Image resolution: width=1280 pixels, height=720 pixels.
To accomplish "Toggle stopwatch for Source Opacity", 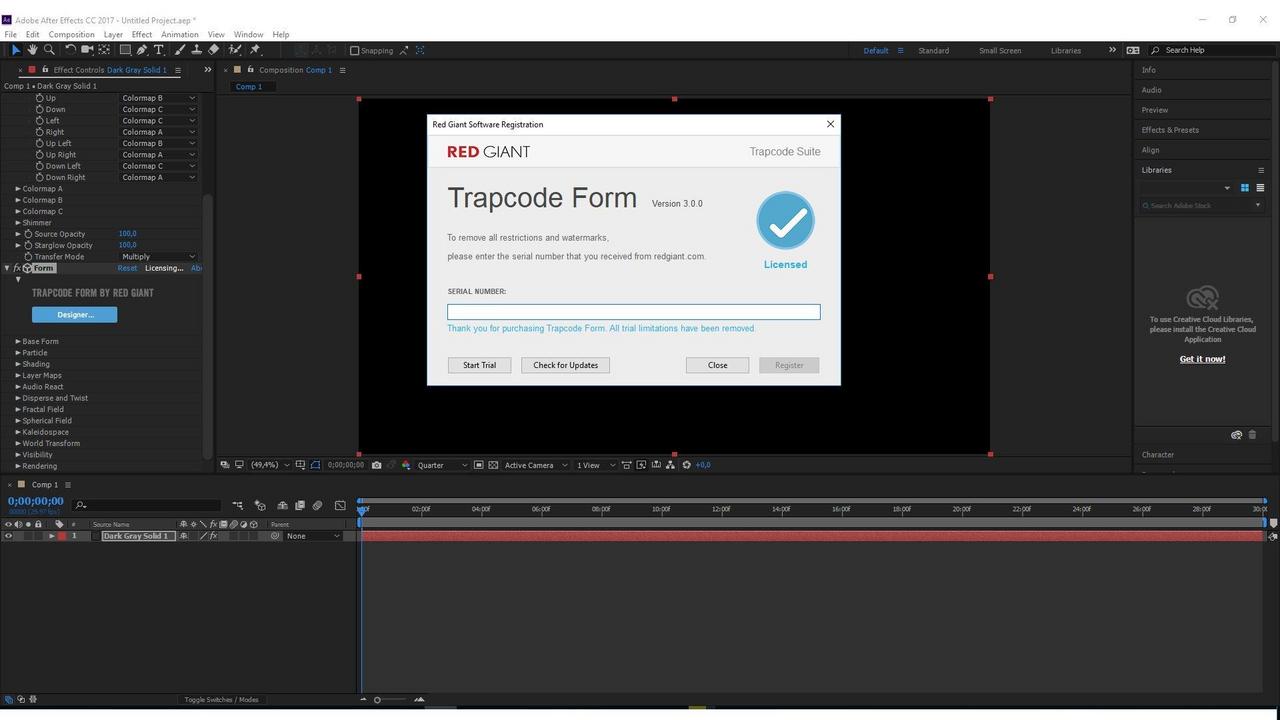I will coord(28,234).
